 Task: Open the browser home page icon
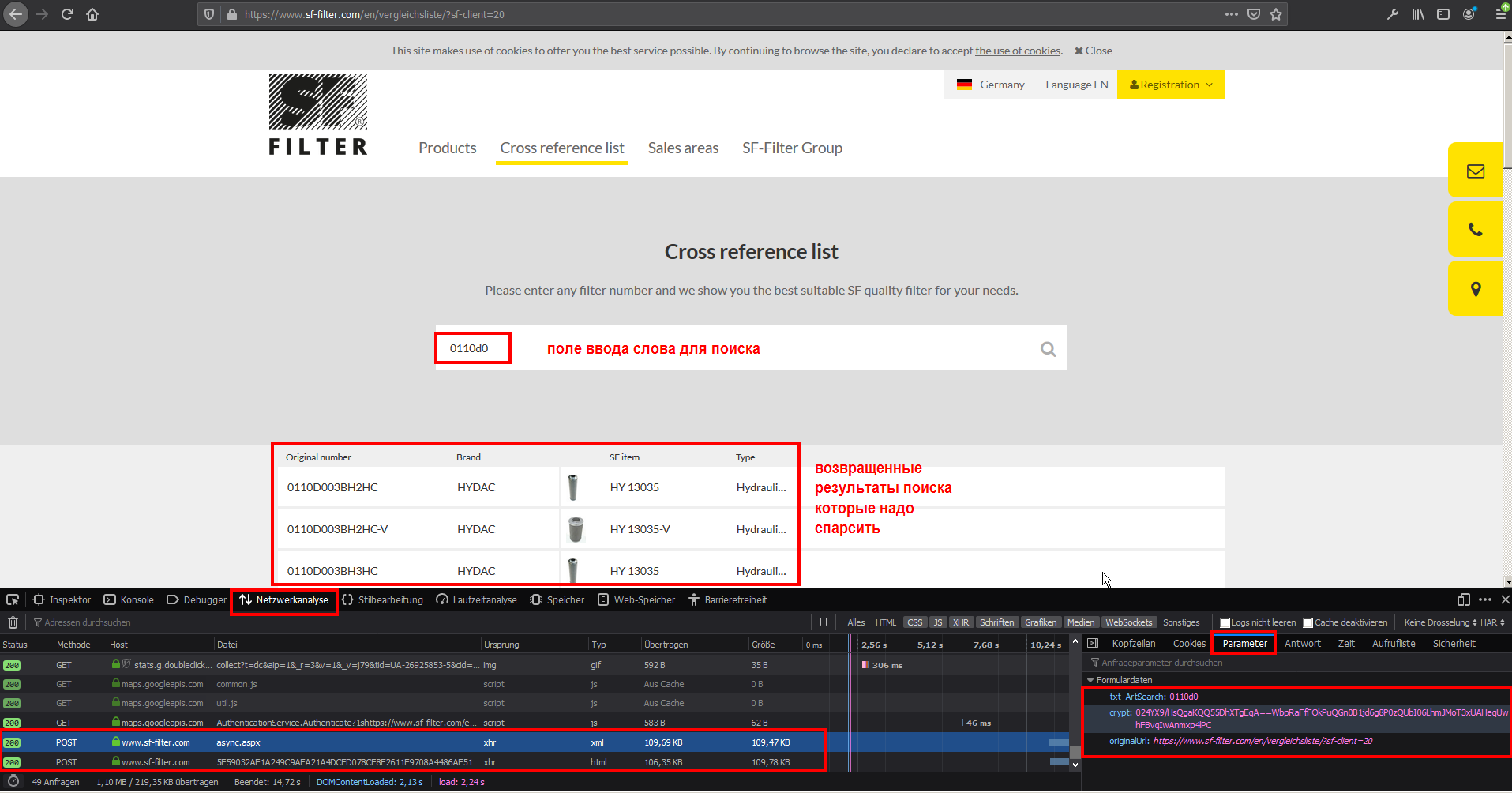(x=92, y=14)
